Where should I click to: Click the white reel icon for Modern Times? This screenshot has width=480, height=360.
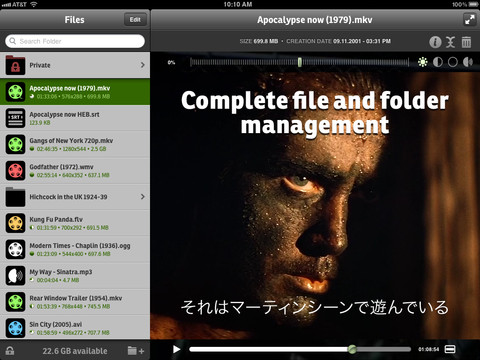pyautogui.click(x=15, y=249)
